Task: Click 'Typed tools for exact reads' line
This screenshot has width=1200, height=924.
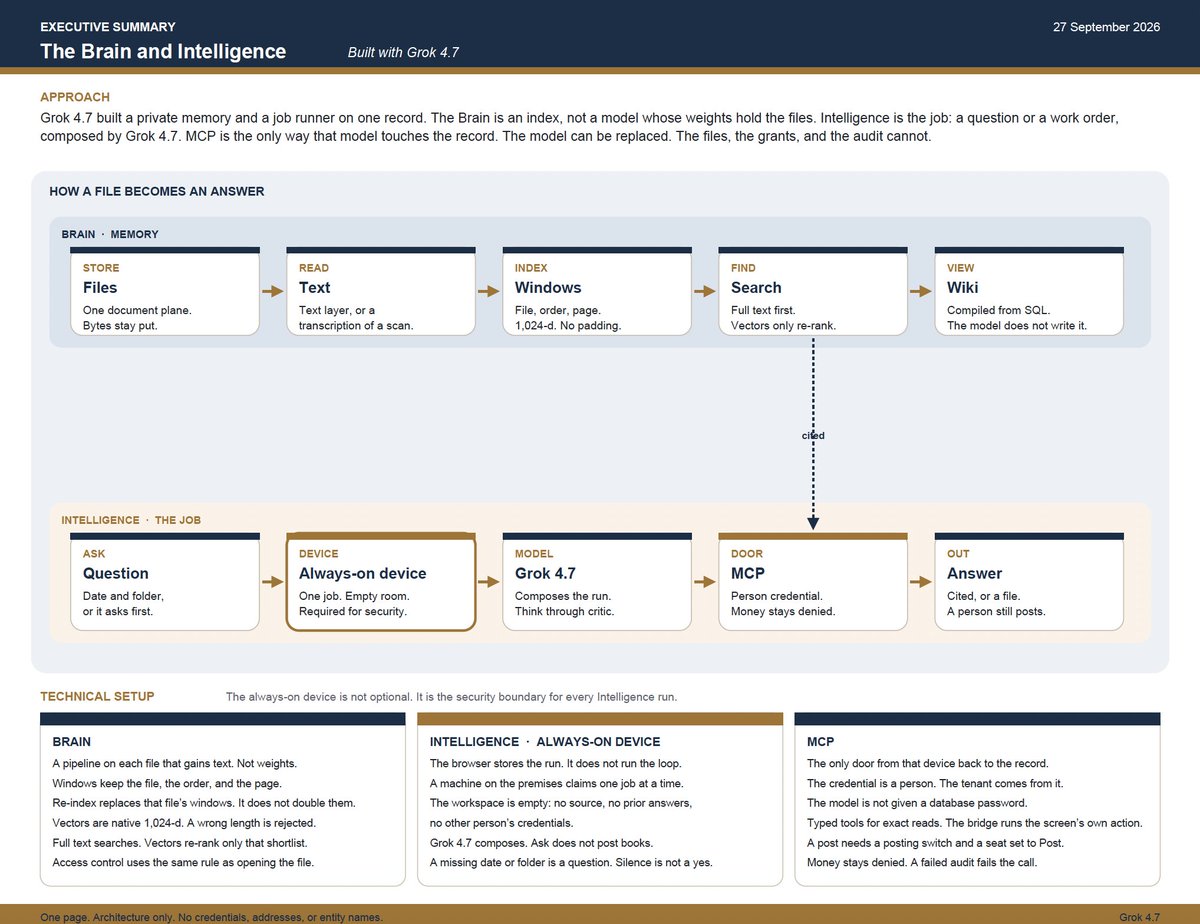Action: [x=975, y=823]
